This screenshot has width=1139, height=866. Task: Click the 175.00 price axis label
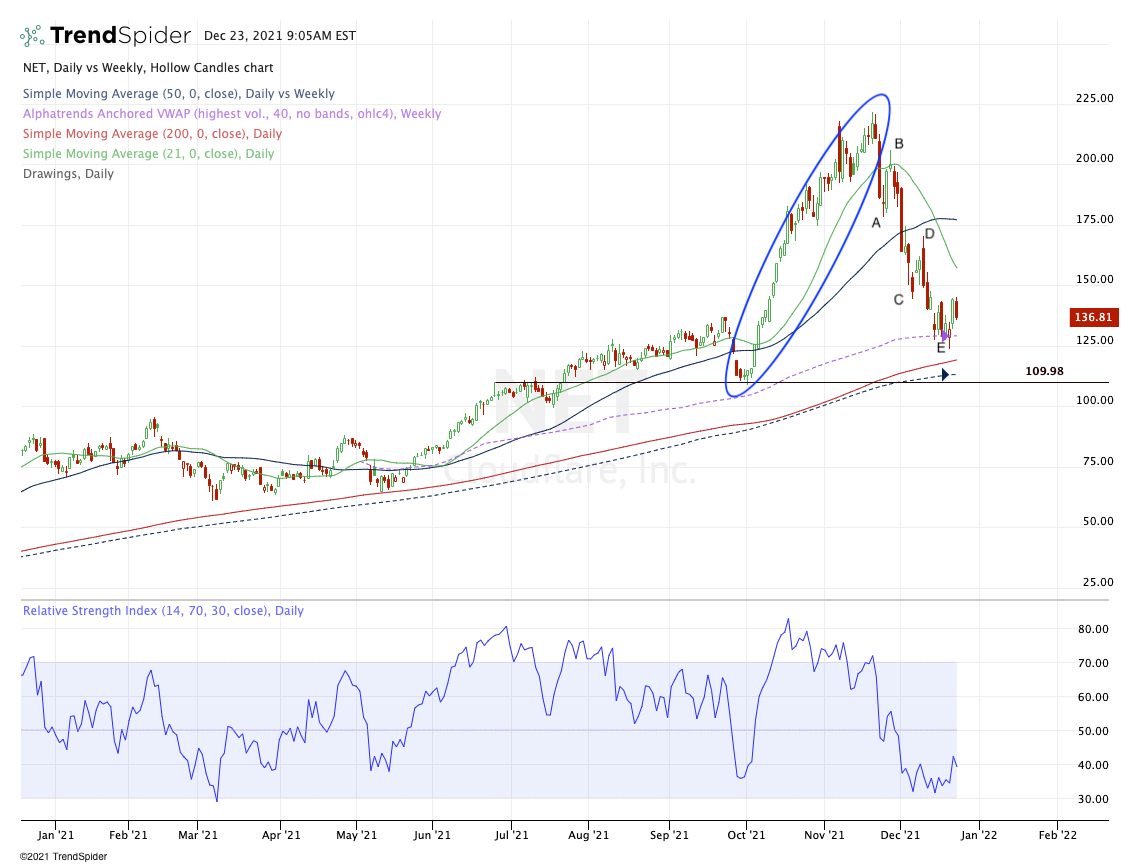(x=1095, y=219)
